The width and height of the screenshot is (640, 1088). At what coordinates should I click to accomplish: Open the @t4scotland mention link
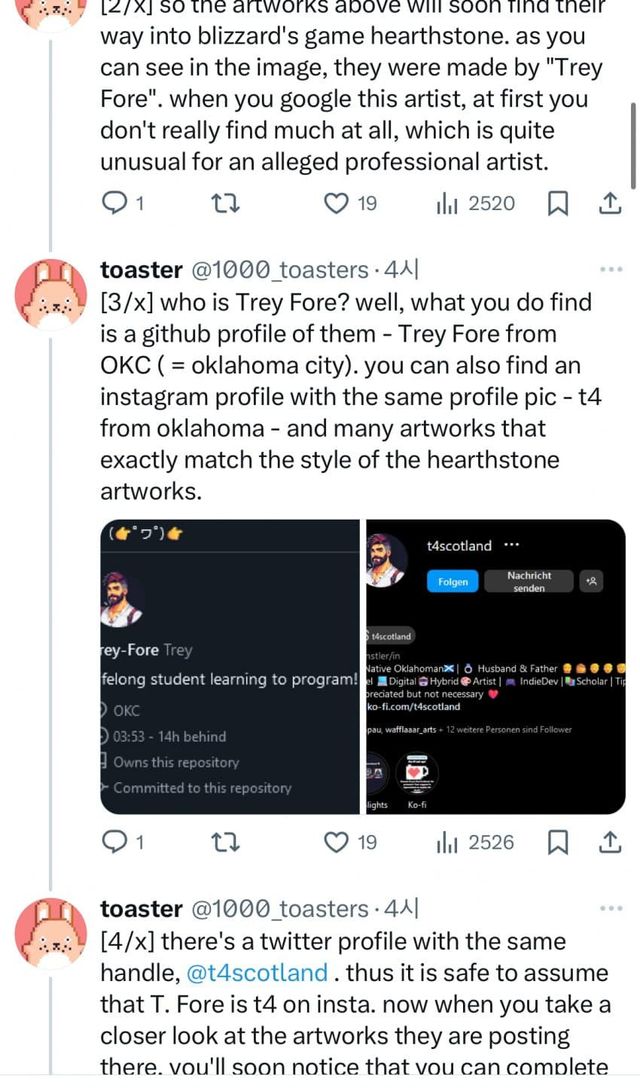coord(257,973)
